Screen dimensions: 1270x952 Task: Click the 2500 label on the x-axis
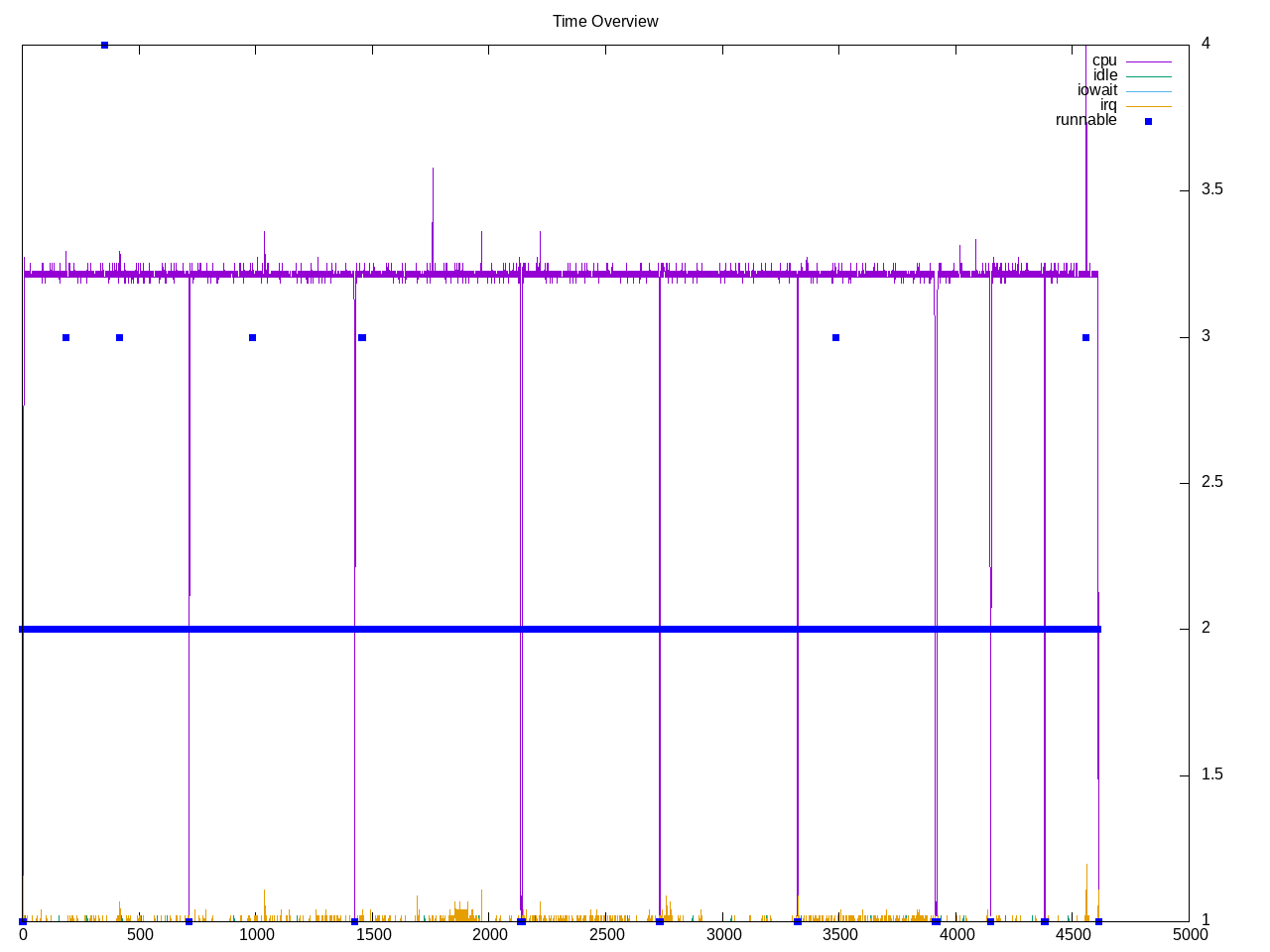point(606,934)
